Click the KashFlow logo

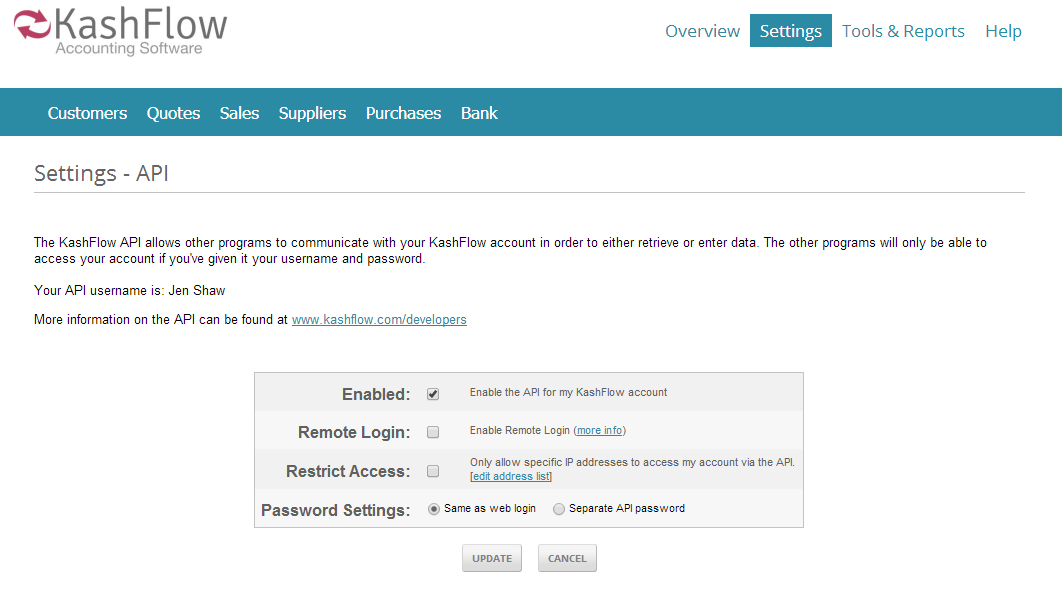pyautogui.click(x=121, y=30)
